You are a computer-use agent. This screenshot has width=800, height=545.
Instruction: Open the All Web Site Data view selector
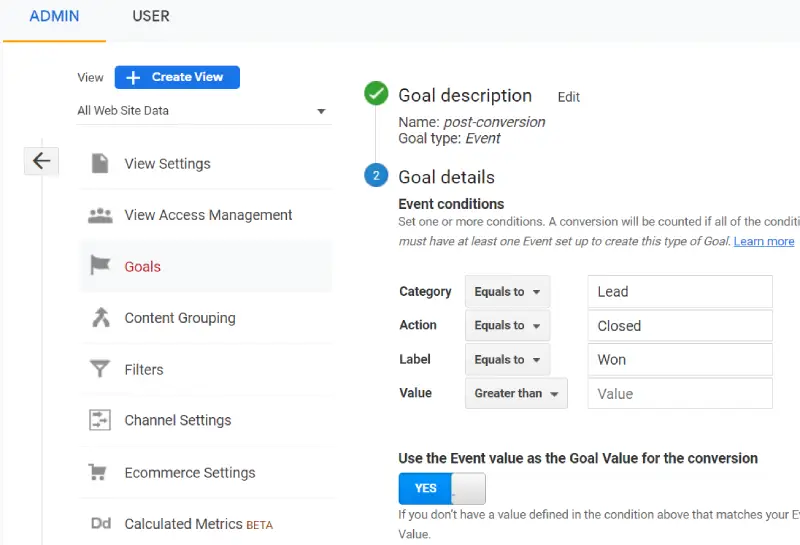(204, 111)
